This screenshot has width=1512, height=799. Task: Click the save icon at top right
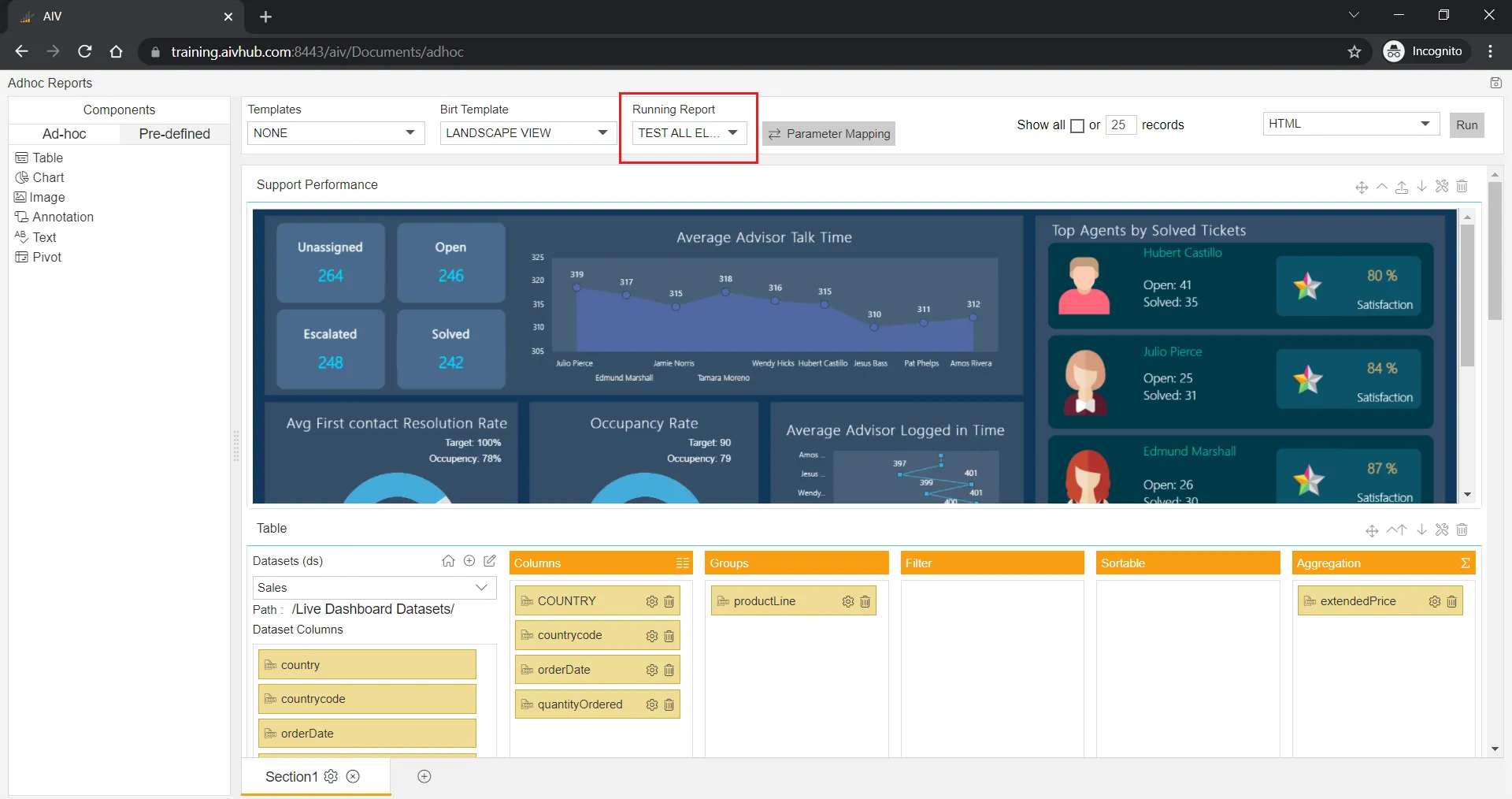point(1496,83)
